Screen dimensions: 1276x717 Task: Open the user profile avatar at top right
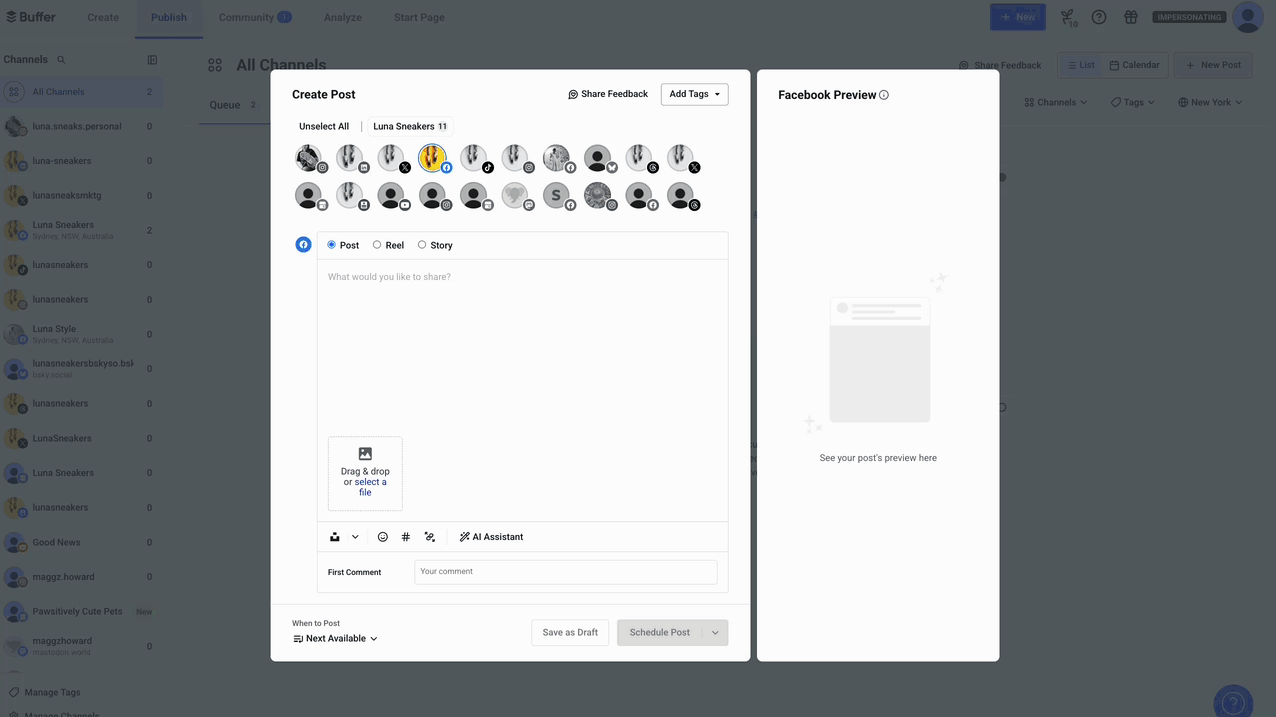(x=1247, y=17)
